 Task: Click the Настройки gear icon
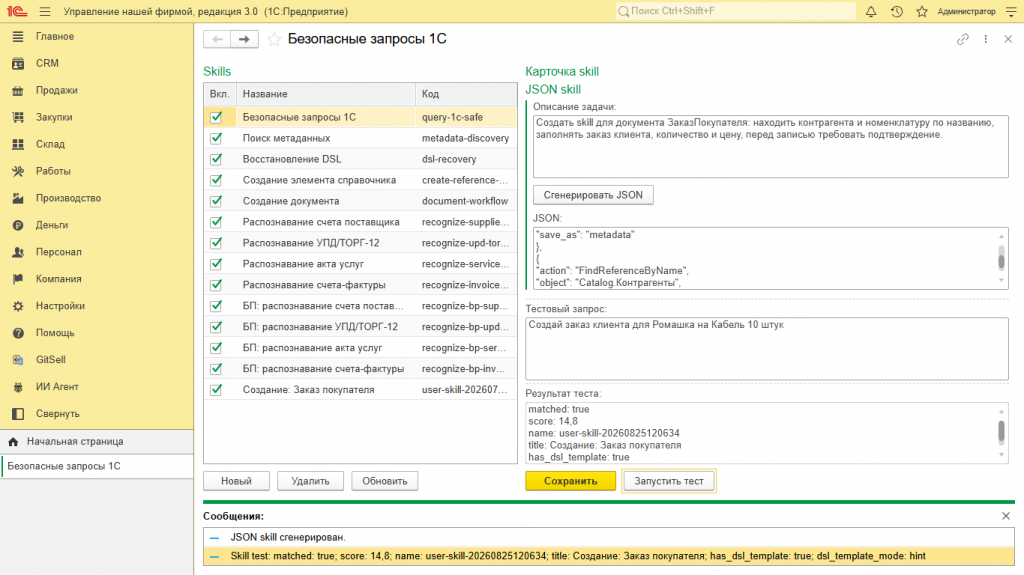[18, 306]
